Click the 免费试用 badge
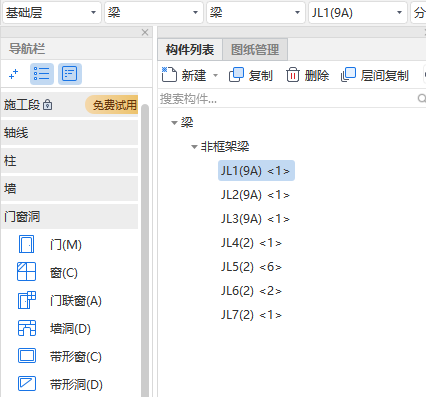The image size is (426, 397). point(112,105)
